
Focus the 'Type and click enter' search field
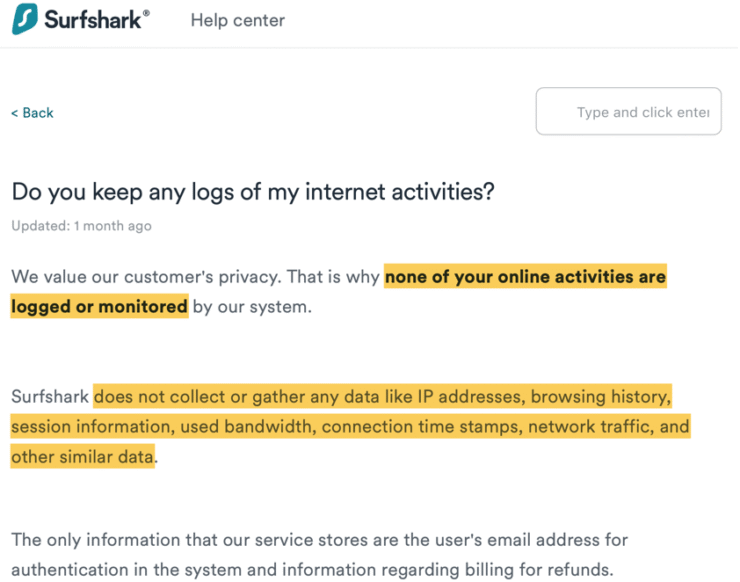(628, 111)
